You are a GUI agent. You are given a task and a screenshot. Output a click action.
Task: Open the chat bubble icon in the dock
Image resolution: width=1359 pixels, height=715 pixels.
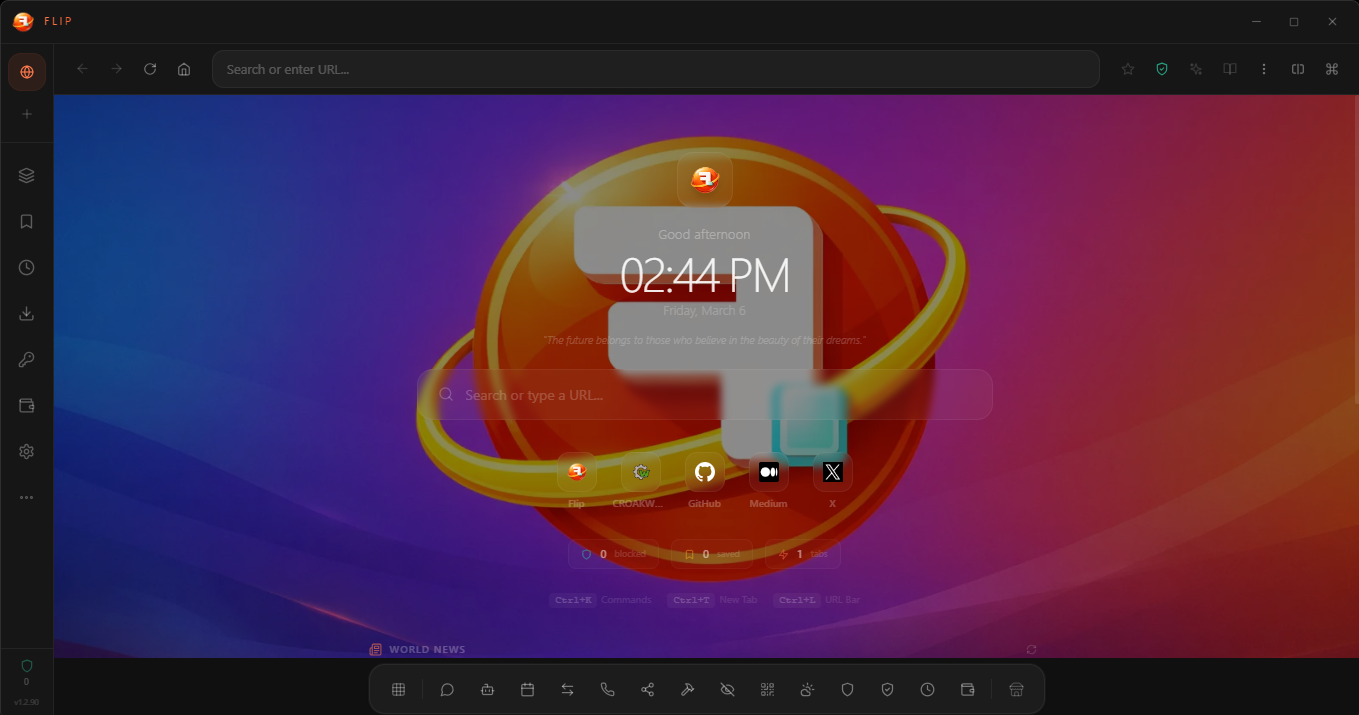(x=447, y=689)
